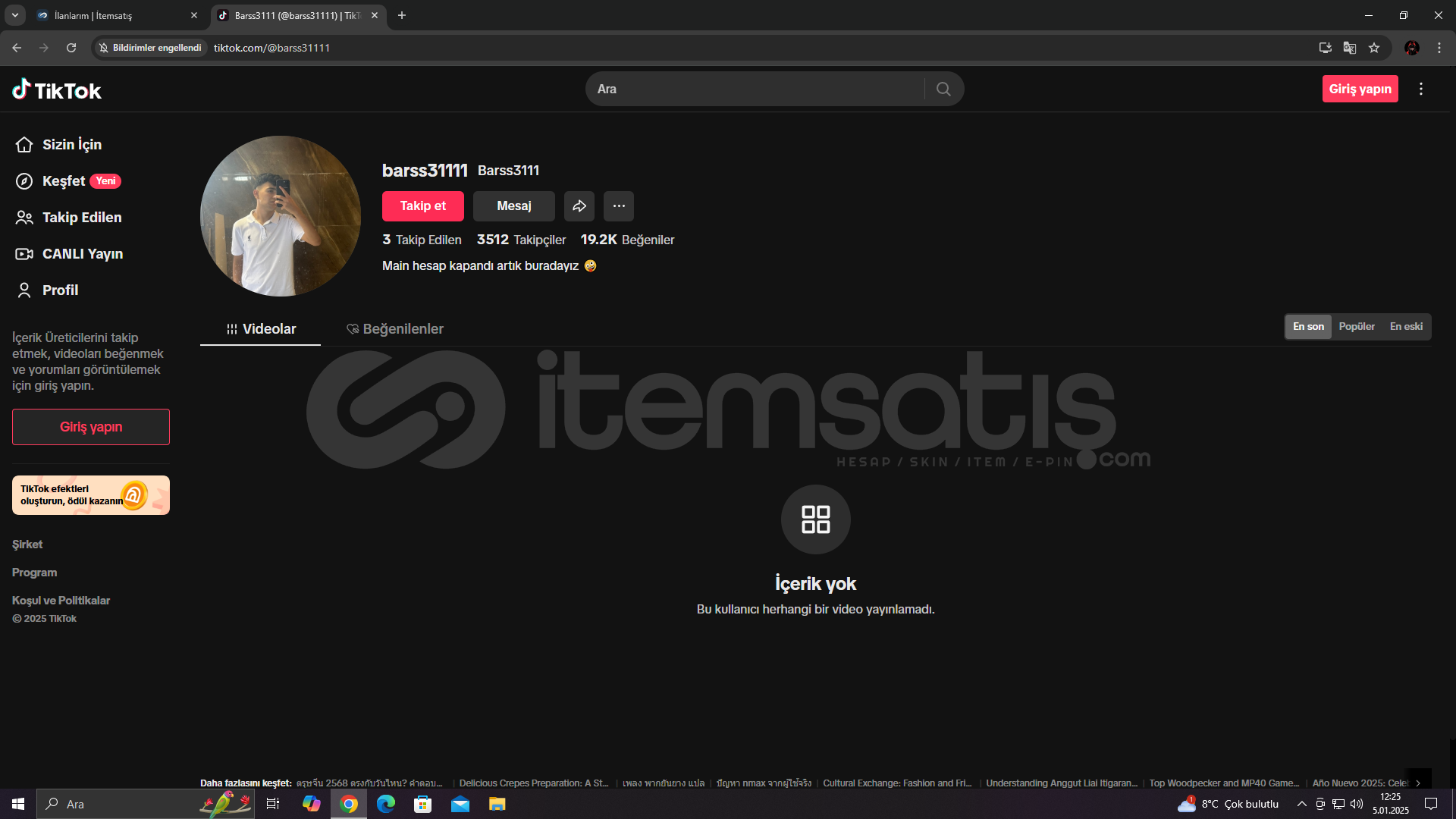This screenshot has width=1456, height=819.
Task: Focus the Ara search field
Action: [x=758, y=89]
